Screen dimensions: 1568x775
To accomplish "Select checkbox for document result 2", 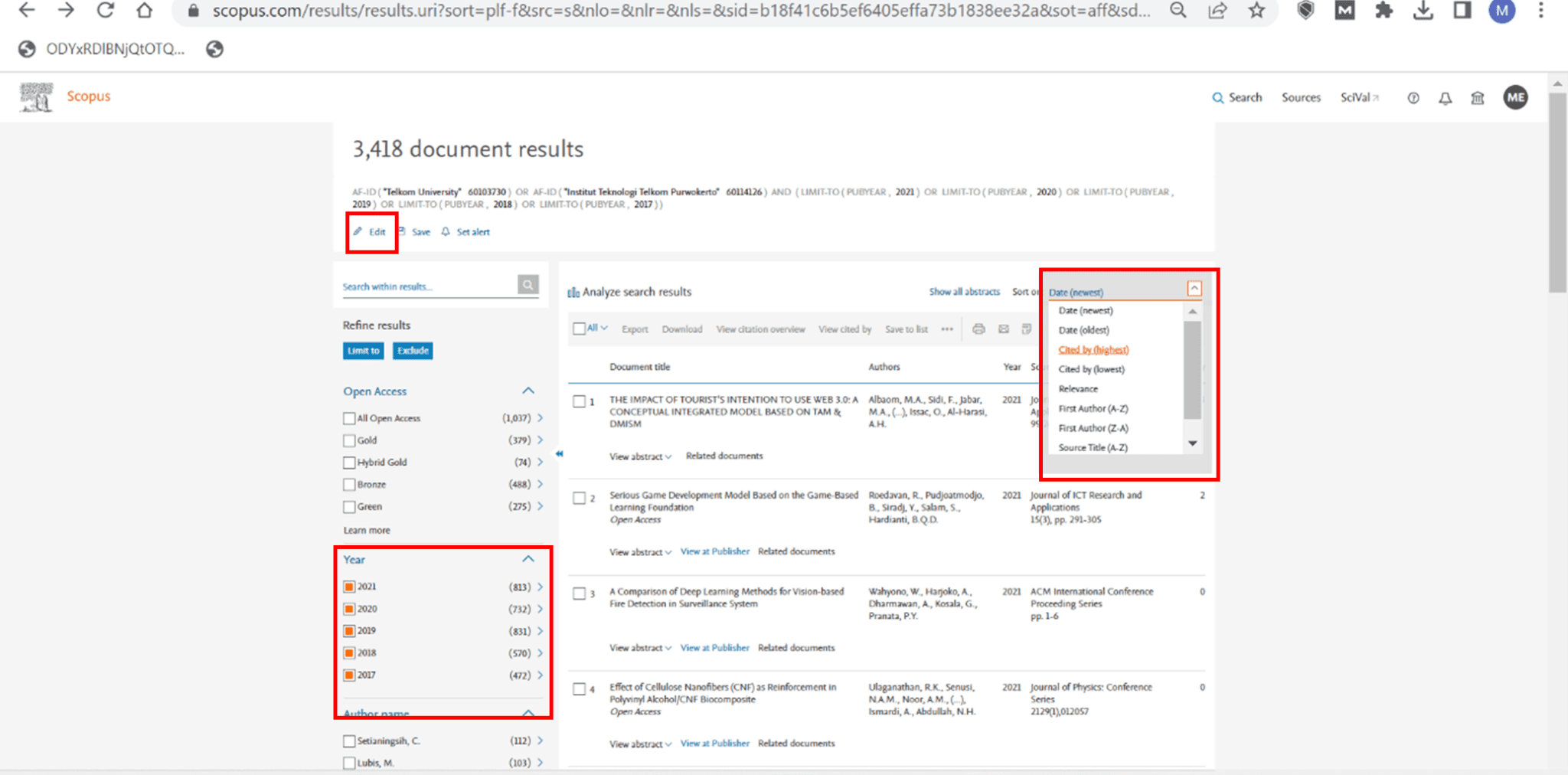I will point(580,498).
